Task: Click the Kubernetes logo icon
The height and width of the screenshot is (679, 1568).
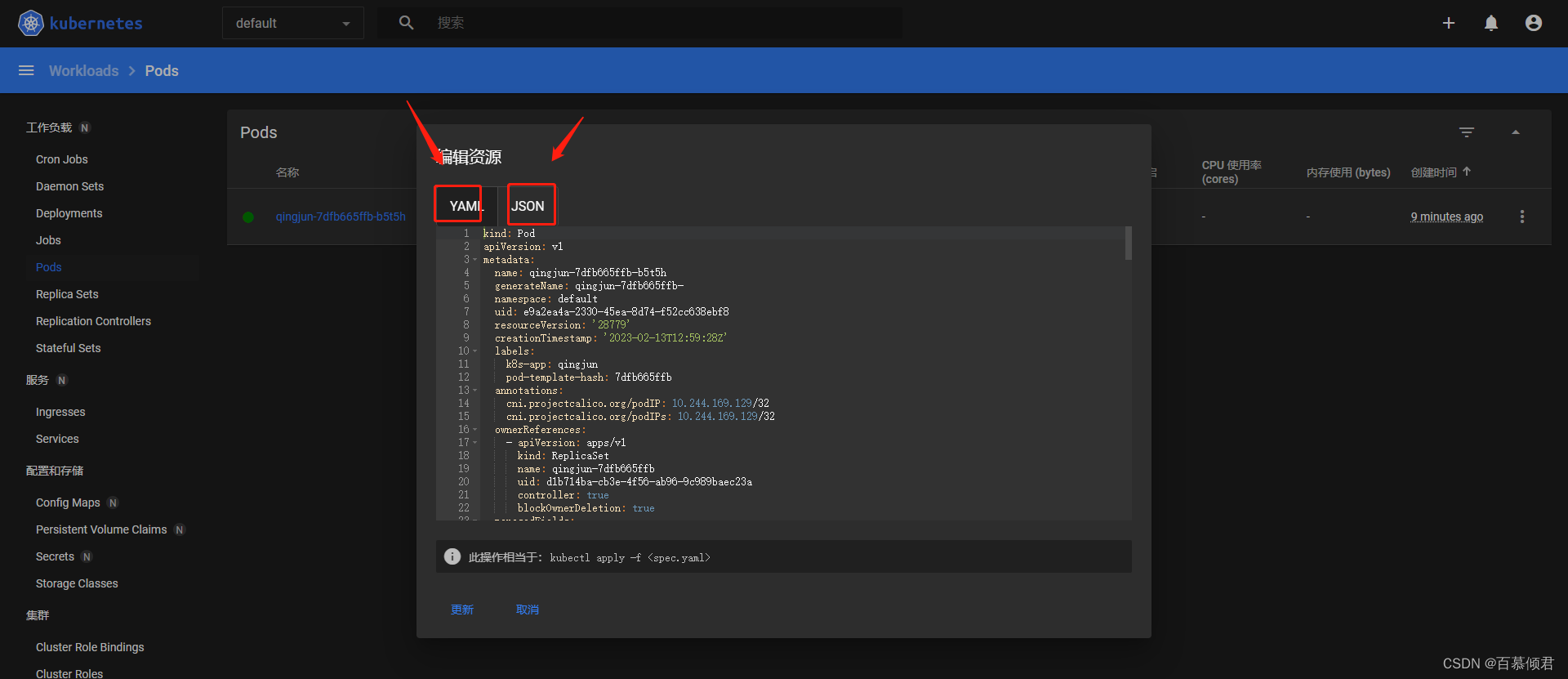Action: tap(31, 23)
